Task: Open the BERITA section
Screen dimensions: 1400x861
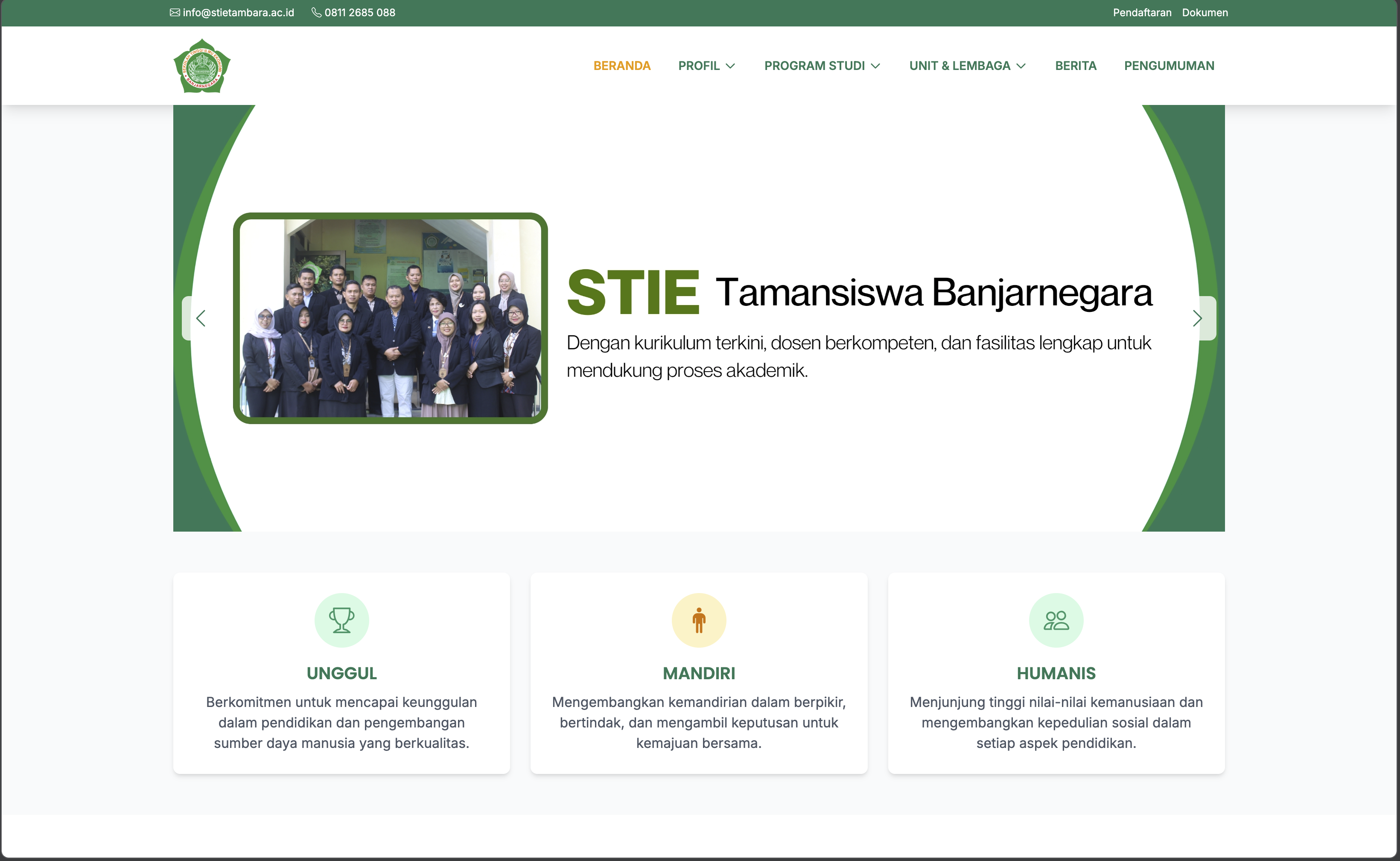Action: (x=1075, y=65)
